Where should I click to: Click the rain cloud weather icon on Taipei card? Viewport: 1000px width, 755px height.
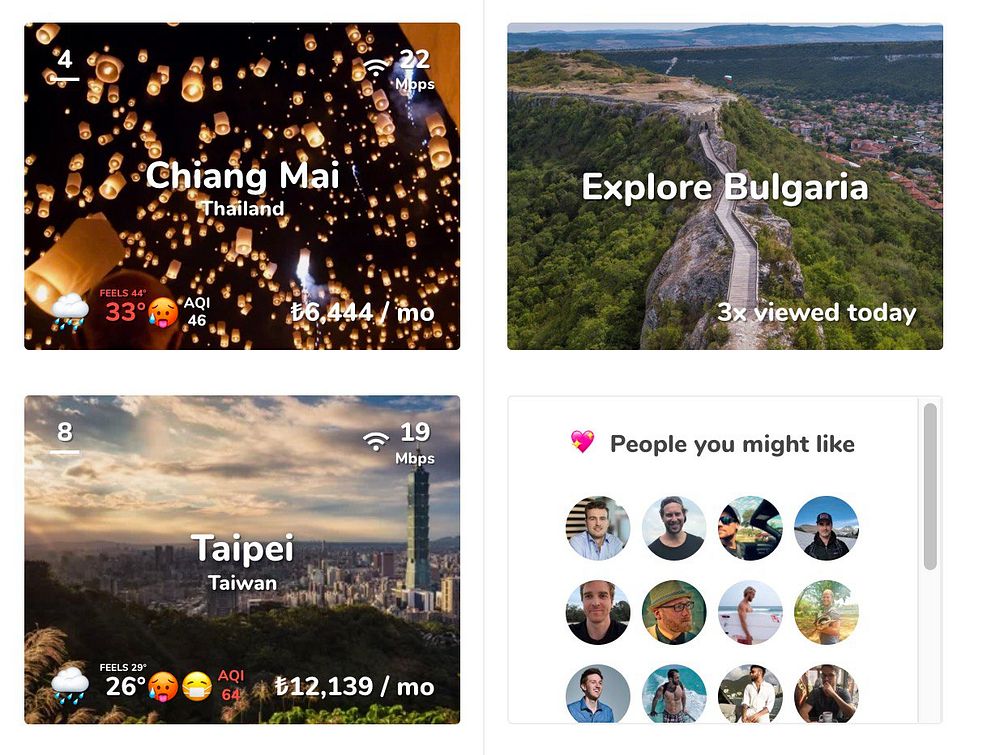(x=70, y=685)
